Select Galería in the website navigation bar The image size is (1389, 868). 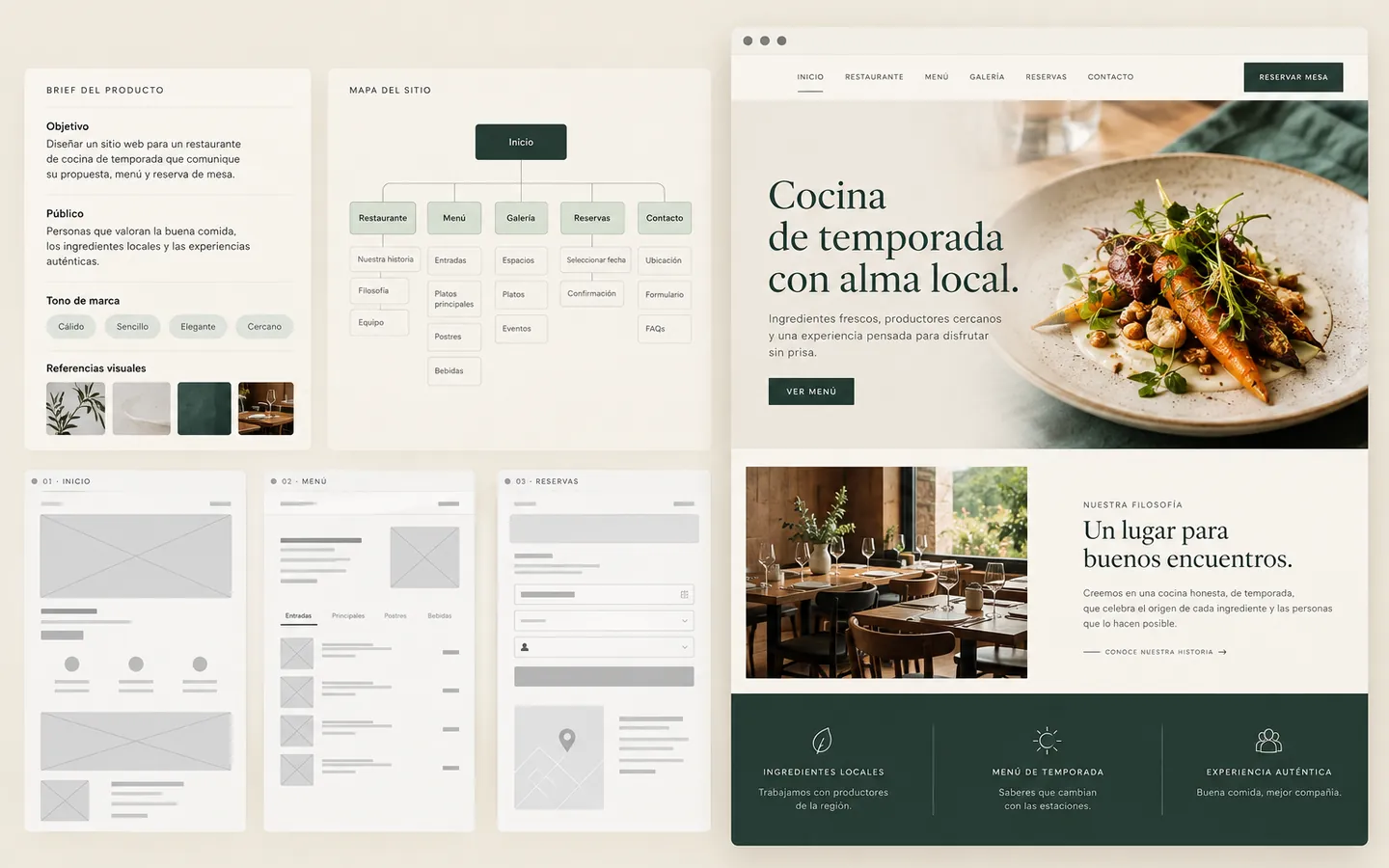click(987, 77)
